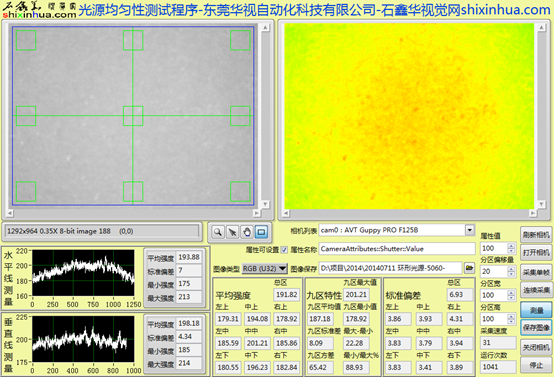Click the 停止 stop button
The height and width of the screenshot is (377, 554).
pos(536,365)
